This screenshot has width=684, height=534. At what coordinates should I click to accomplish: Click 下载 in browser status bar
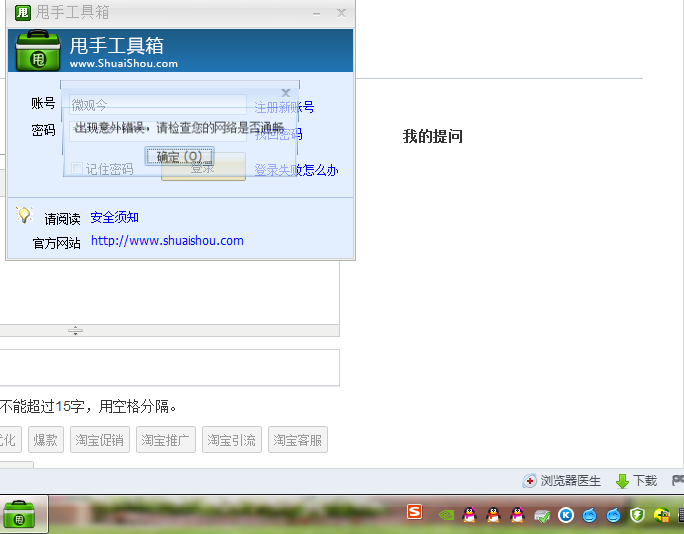(x=645, y=481)
